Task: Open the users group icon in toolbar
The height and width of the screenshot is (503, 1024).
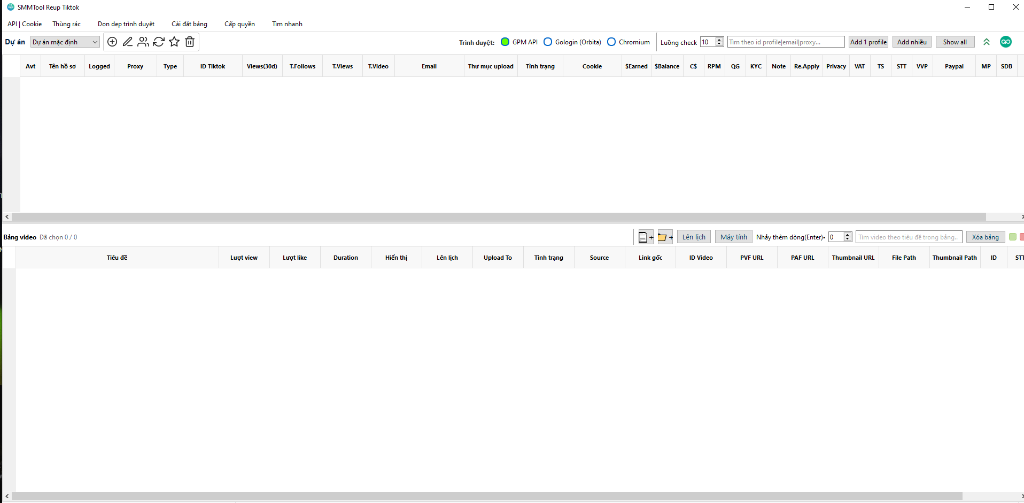Action: pos(143,42)
